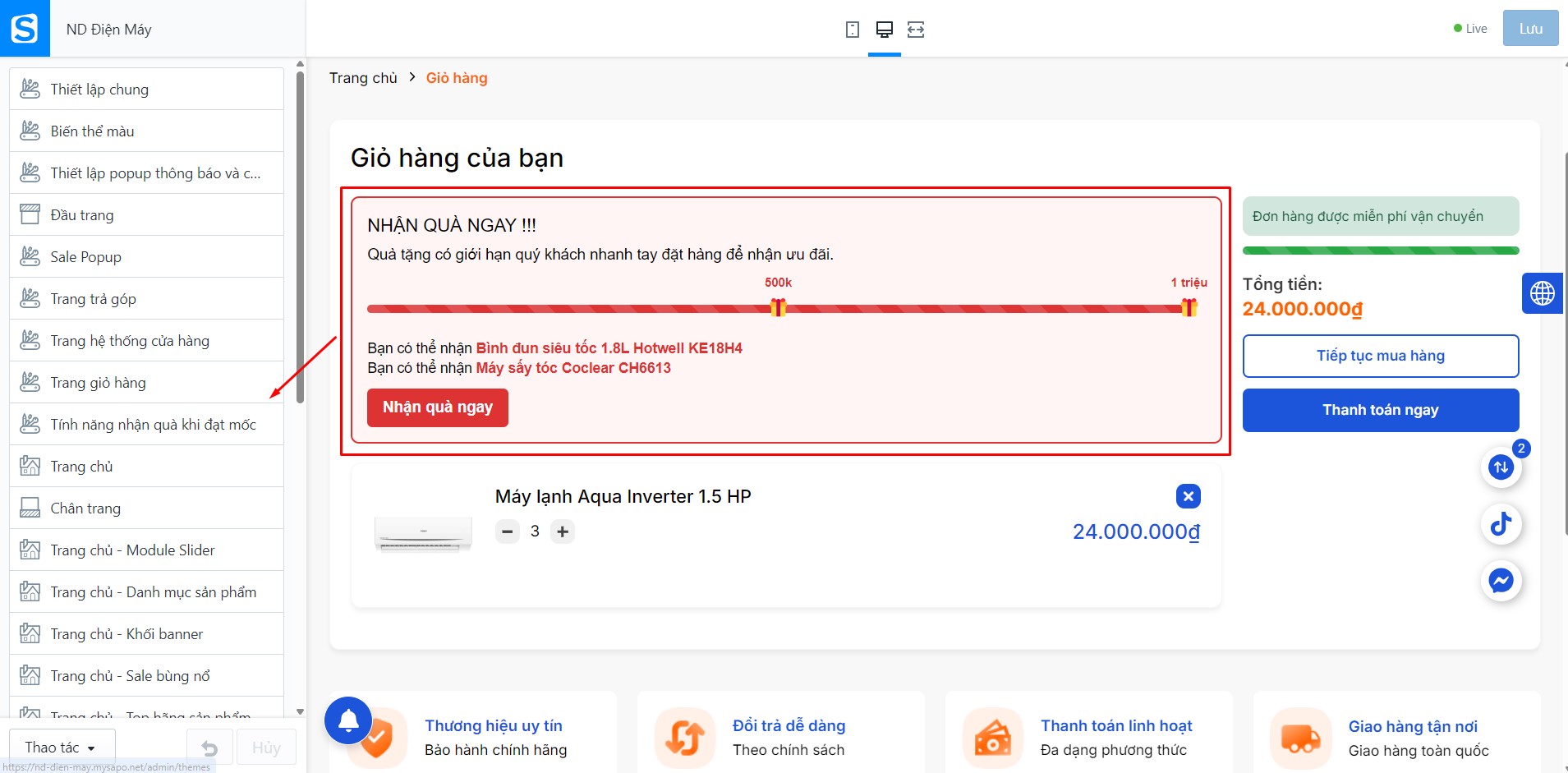The image size is (1568, 773).
Task: Expand the Thao tác dropdown
Action: (62, 748)
